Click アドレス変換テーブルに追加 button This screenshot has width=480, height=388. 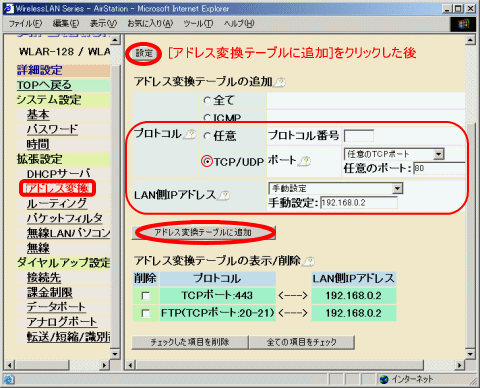tap(203, 232)
